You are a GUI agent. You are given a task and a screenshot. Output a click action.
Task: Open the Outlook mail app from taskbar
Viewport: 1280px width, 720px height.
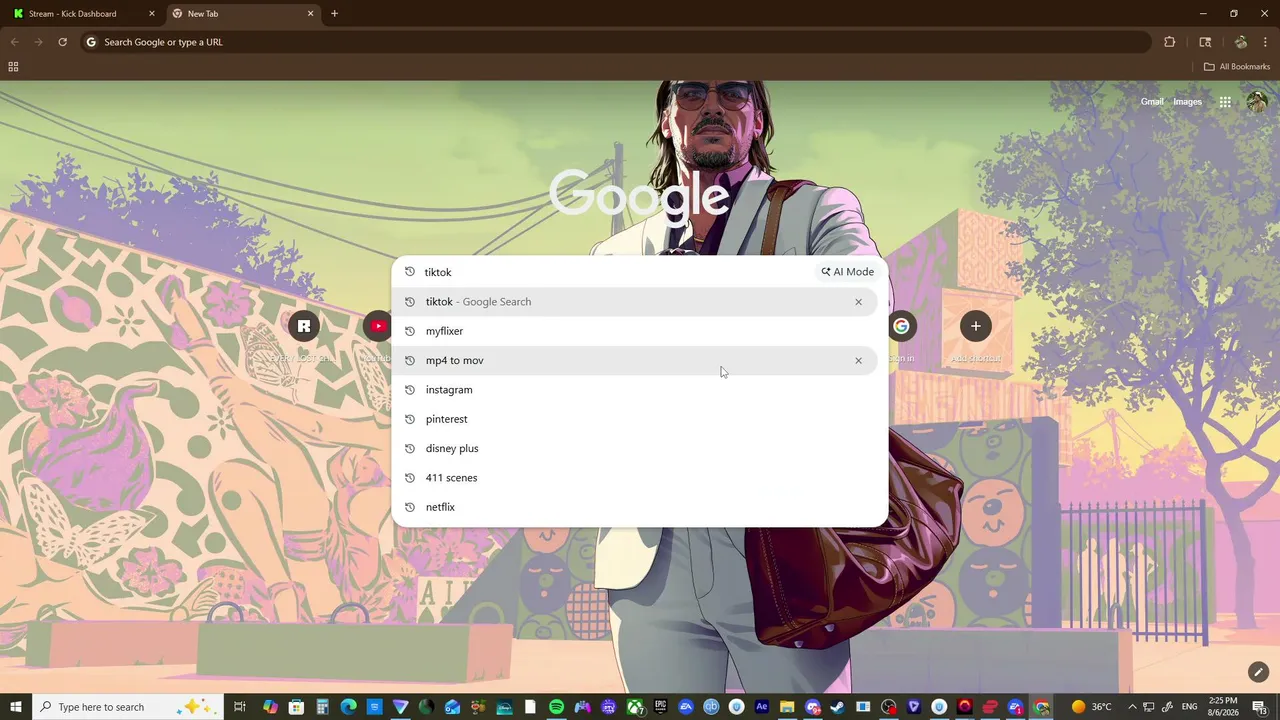coord(452,707)
